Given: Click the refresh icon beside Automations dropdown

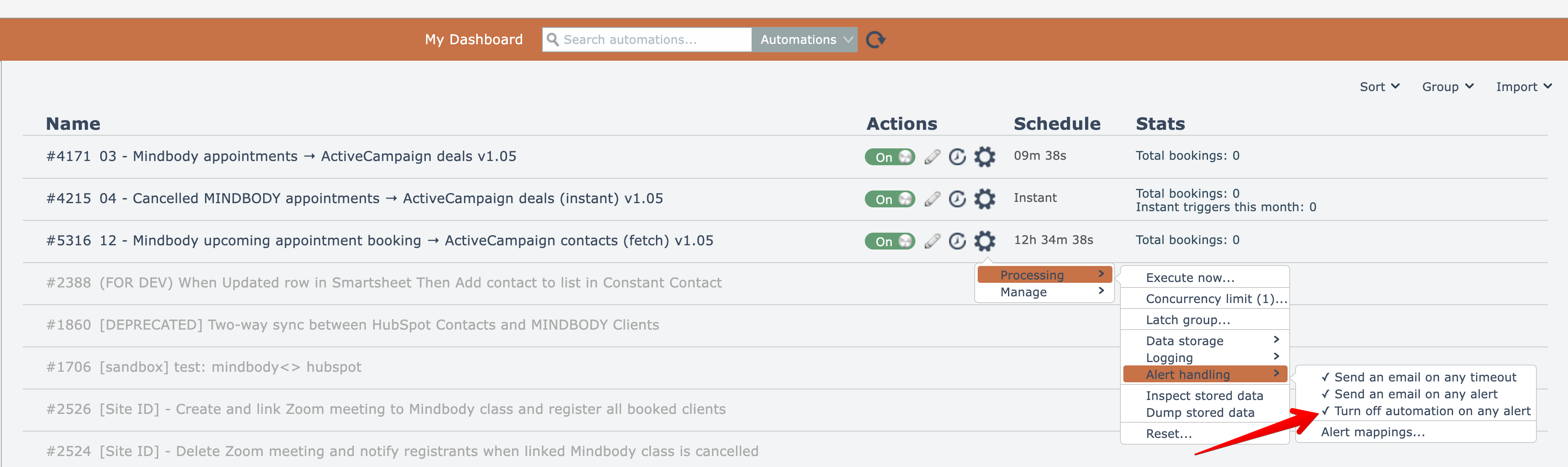Looking at the screenshot, I should (875, 40).
